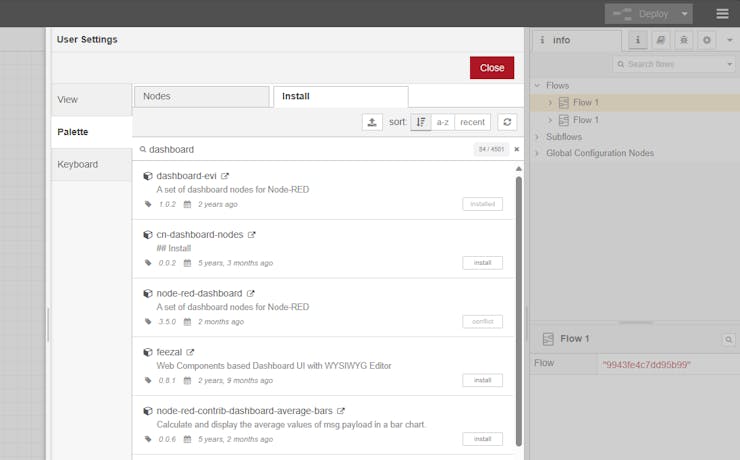The width and height of the screenshot is (740, 460).
Task: Select the highlighted Flow 1 row
Action: pos(635,102)
